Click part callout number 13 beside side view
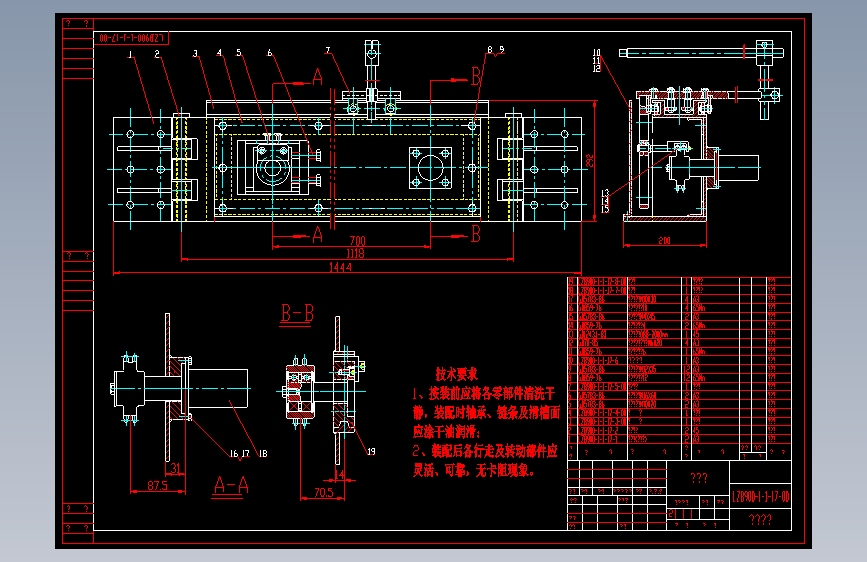867x562 pixels. click(x=605, y=193)
